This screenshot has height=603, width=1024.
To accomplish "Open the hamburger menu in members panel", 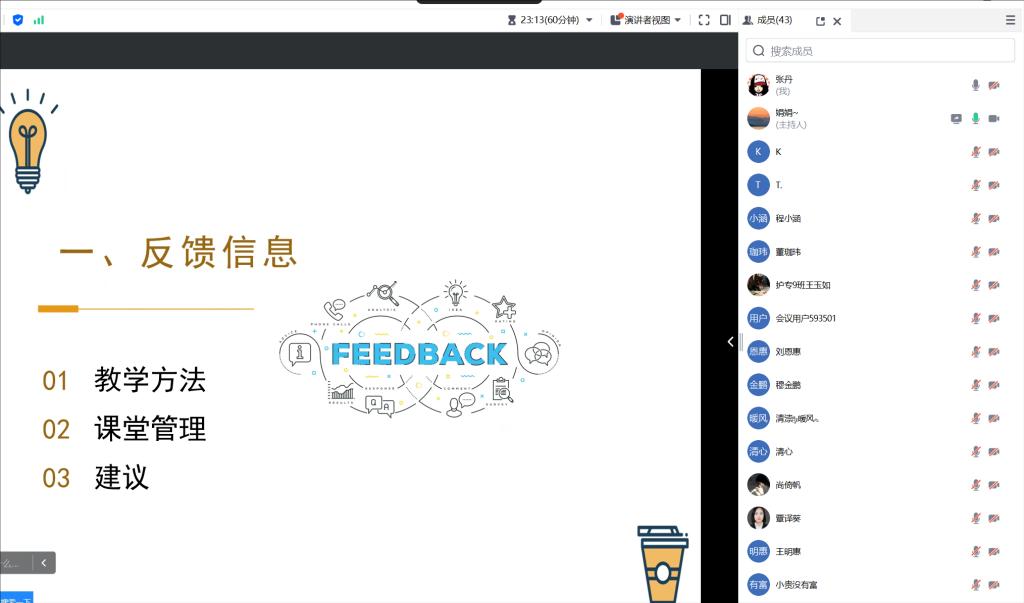I will click(1010, 19).
